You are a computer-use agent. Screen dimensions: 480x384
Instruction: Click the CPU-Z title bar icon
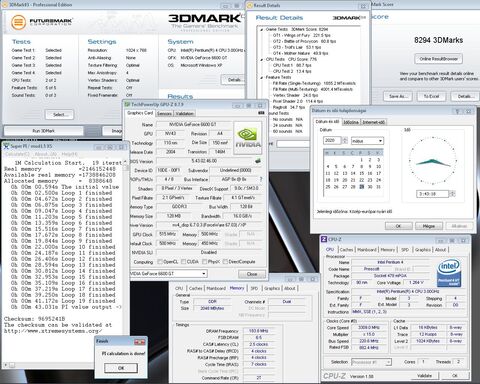click(x=324, y=239)
